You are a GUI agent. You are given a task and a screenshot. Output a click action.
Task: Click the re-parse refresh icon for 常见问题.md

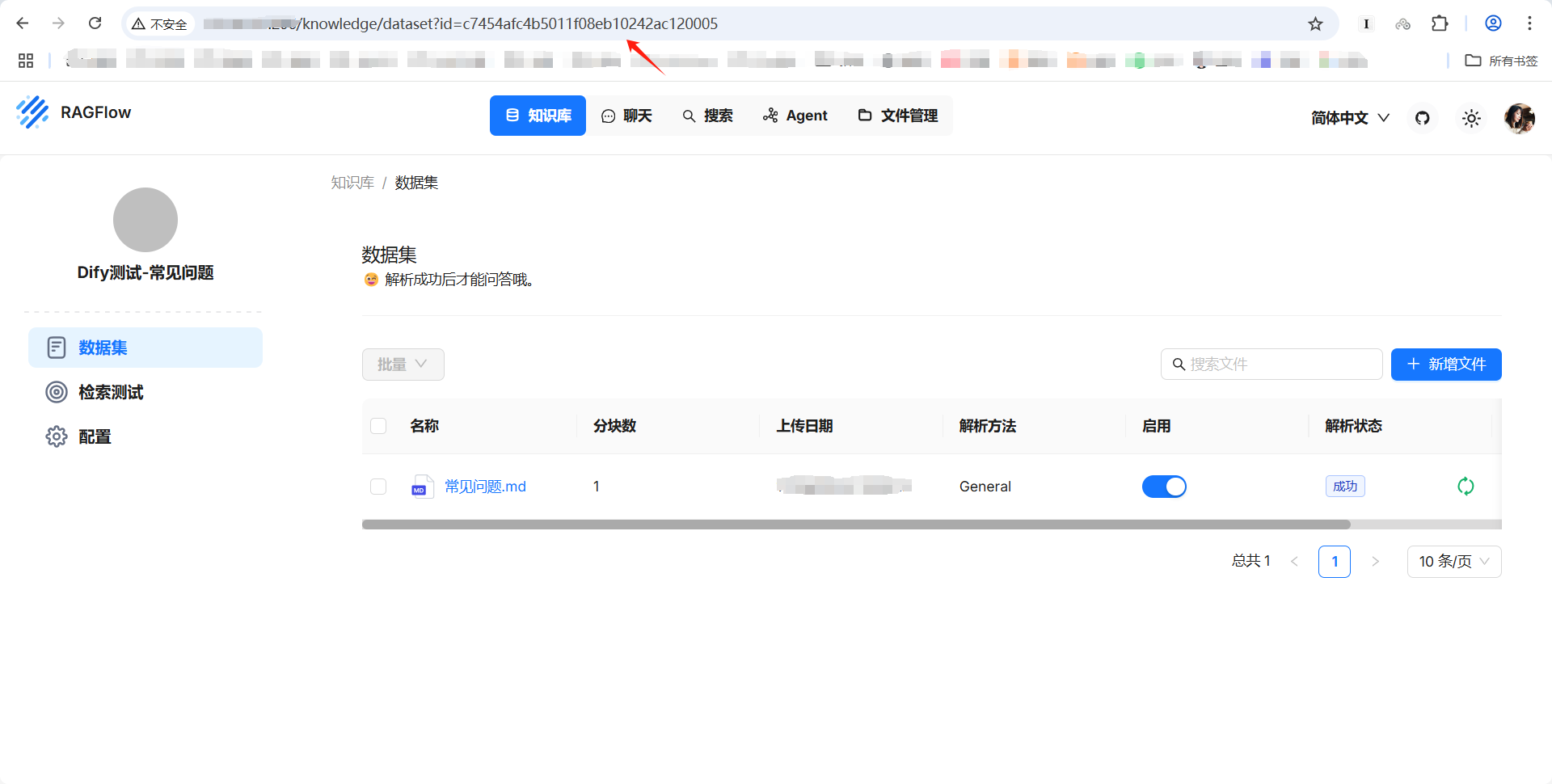pyautogui.click(x=1466, y=486)
